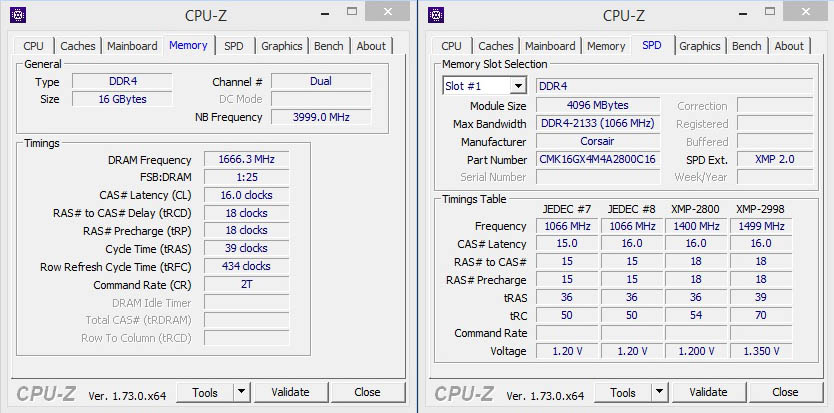The image size is (834, 413).
Task: Click the tRFC value 434 clocks
Action: 246,266
